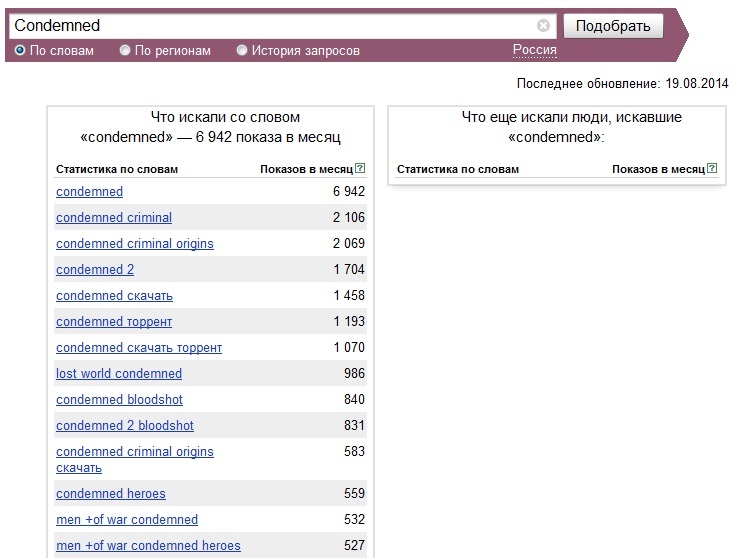Select the 'По словам' radio button

click(20, 50)
